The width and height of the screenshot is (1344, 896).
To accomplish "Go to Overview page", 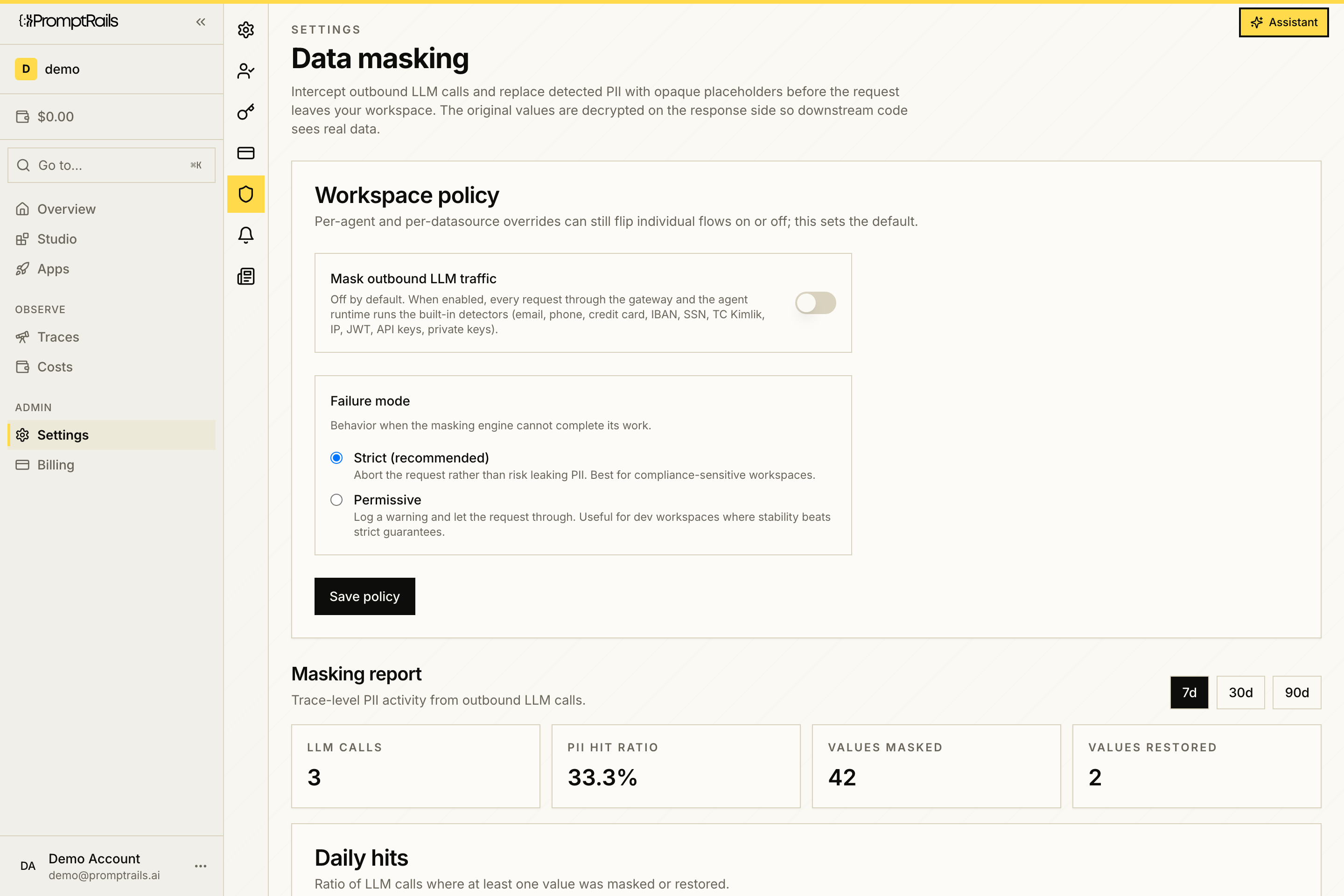I will tap(112, 209).
